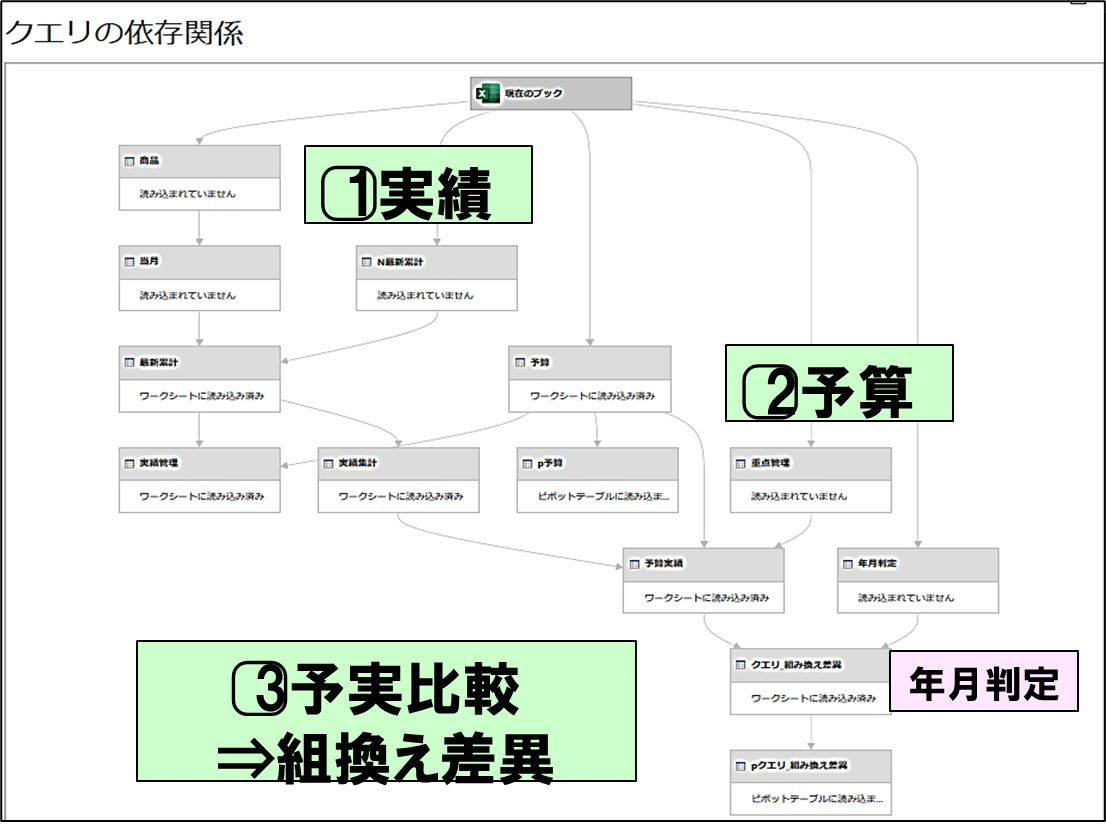The image size is (1106, 824).
Task: Click the table icon of 実績集計 query
Action: tap(328, 464)
